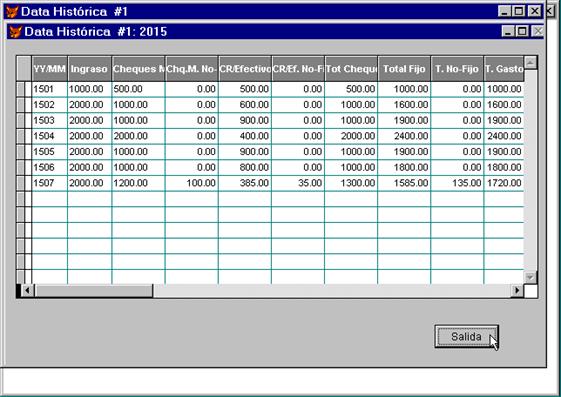Click the 1507 month cell
The height and width of the screenshot is (397, 561).
pos(49,183)
